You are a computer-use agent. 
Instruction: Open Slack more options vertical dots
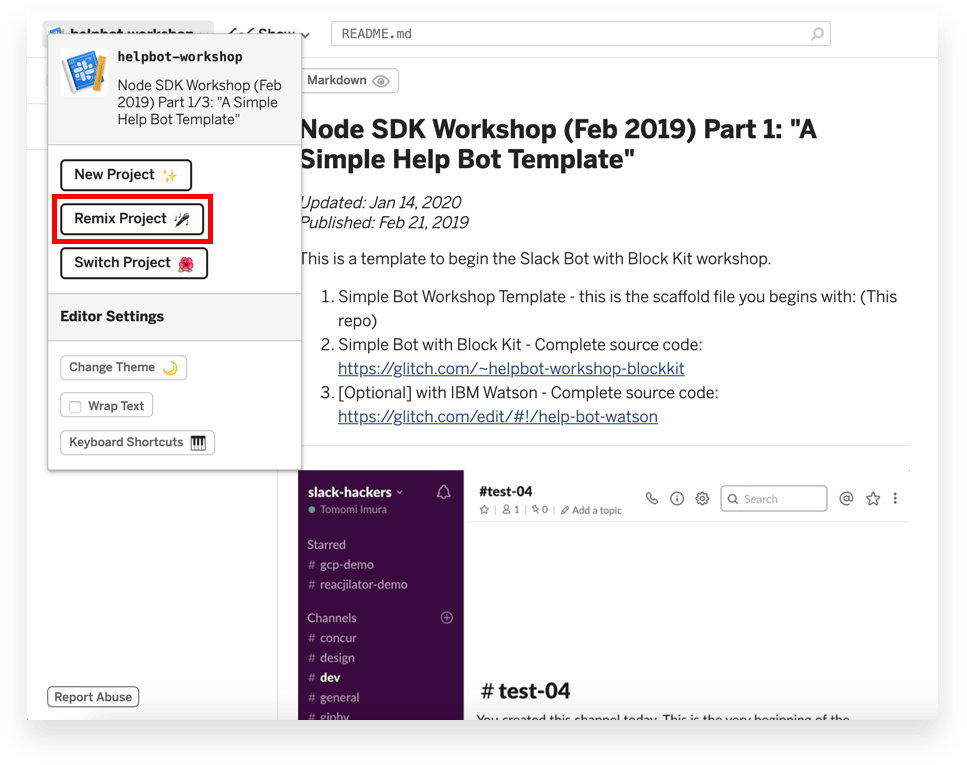(895, 498)
